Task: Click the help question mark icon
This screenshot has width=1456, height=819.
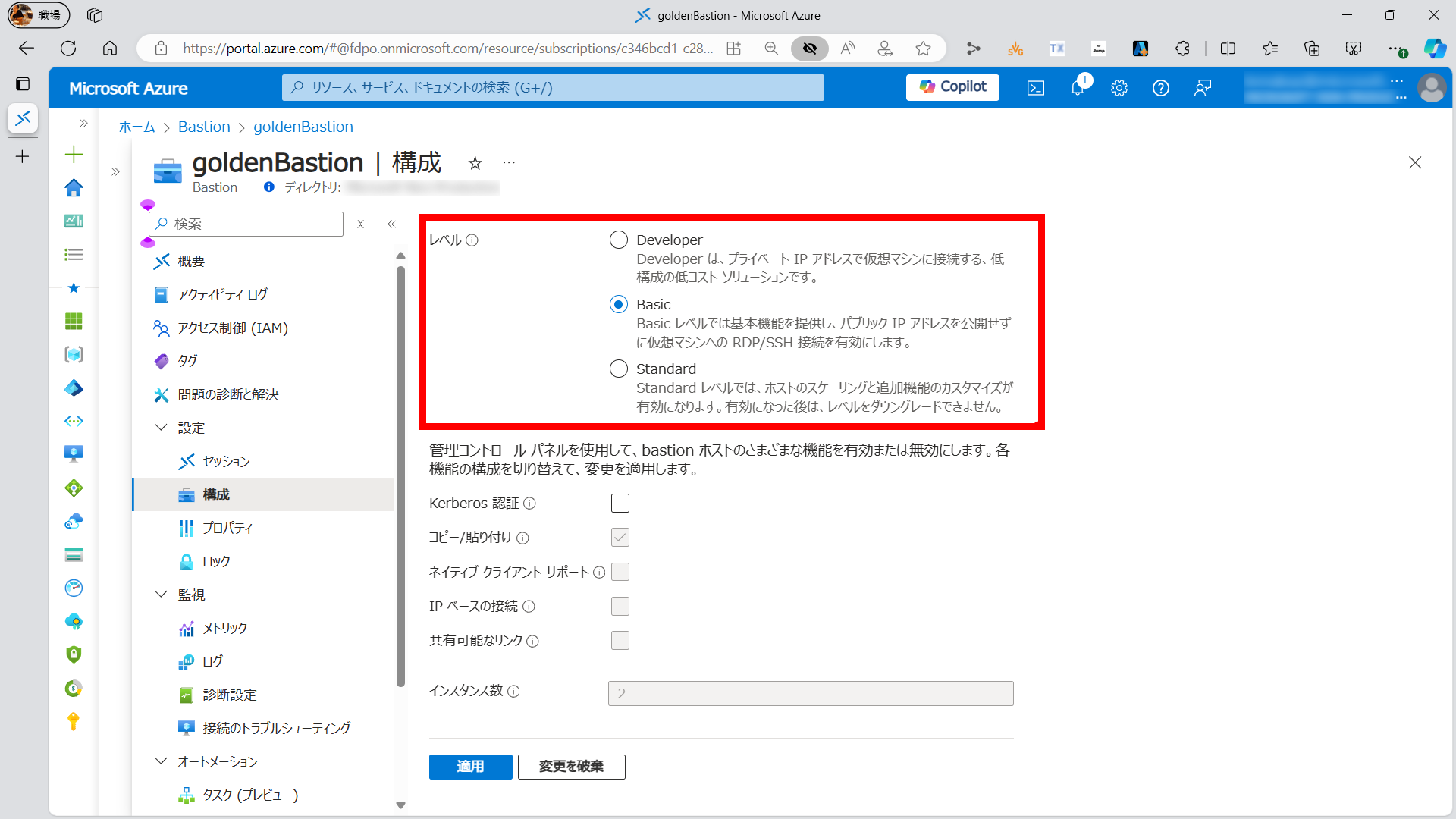Action: pyautogui.click(x=1160, y=88)
